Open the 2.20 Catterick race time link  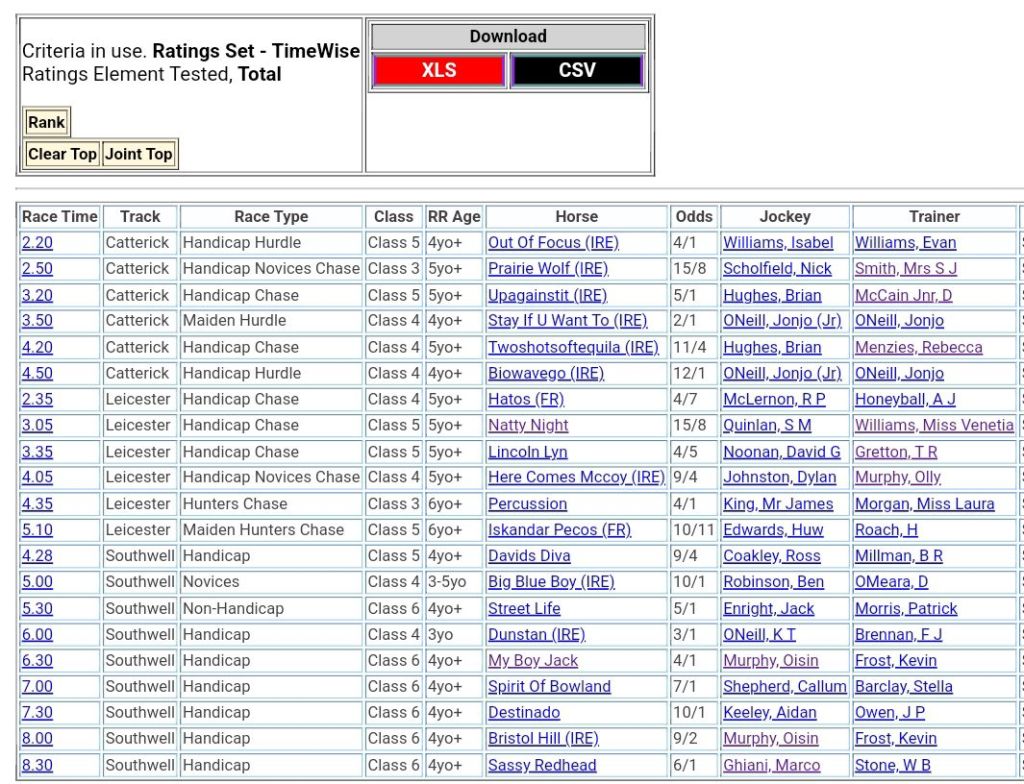[36, 243]
